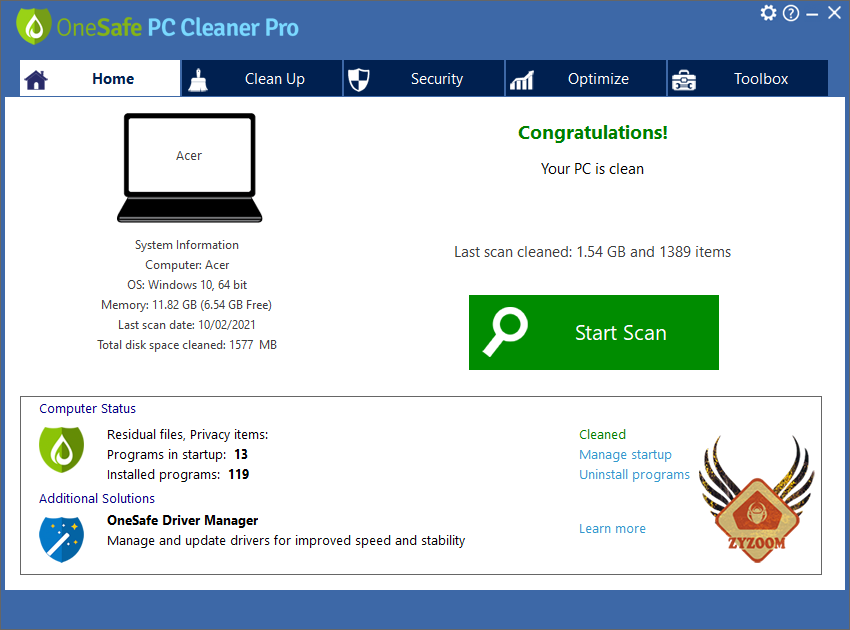Click 'Total disk space cleaned: 1577 MB'
The width and height of the screenshot is (850, 630).
(187, 345)
